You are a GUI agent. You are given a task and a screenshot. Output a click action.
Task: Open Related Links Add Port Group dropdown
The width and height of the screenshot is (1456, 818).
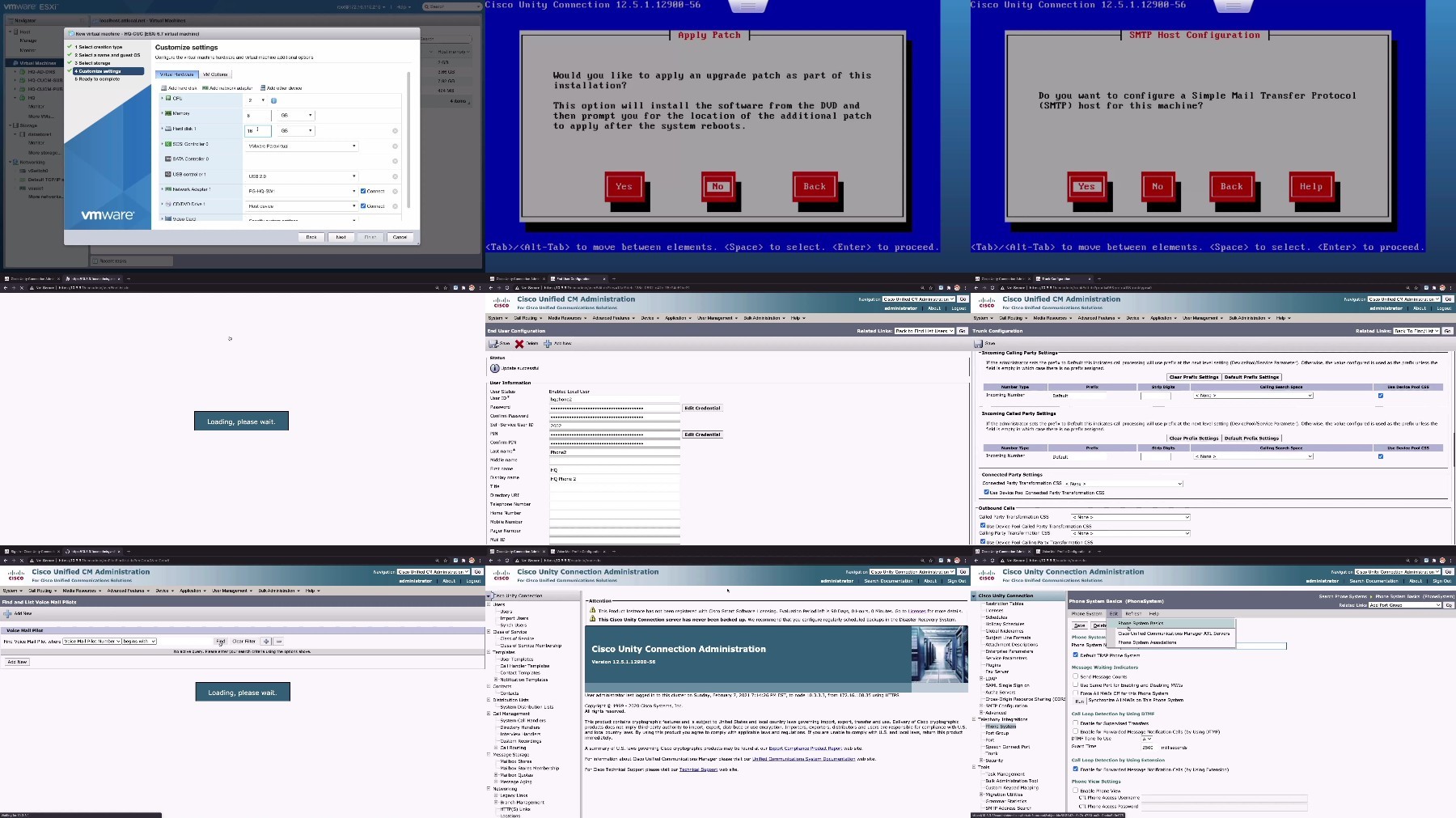pos(1406,605)
